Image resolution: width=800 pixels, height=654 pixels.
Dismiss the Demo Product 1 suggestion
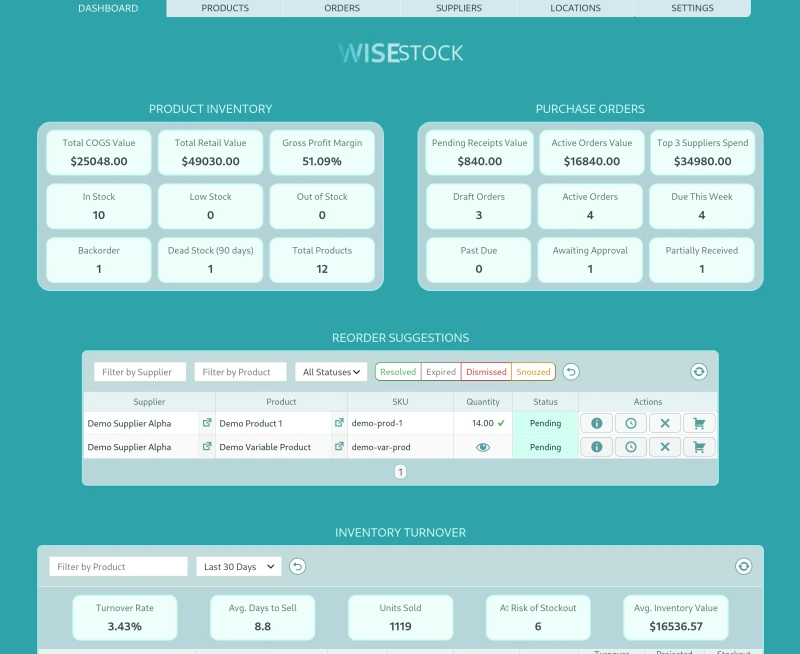click(x=665, y=423)
